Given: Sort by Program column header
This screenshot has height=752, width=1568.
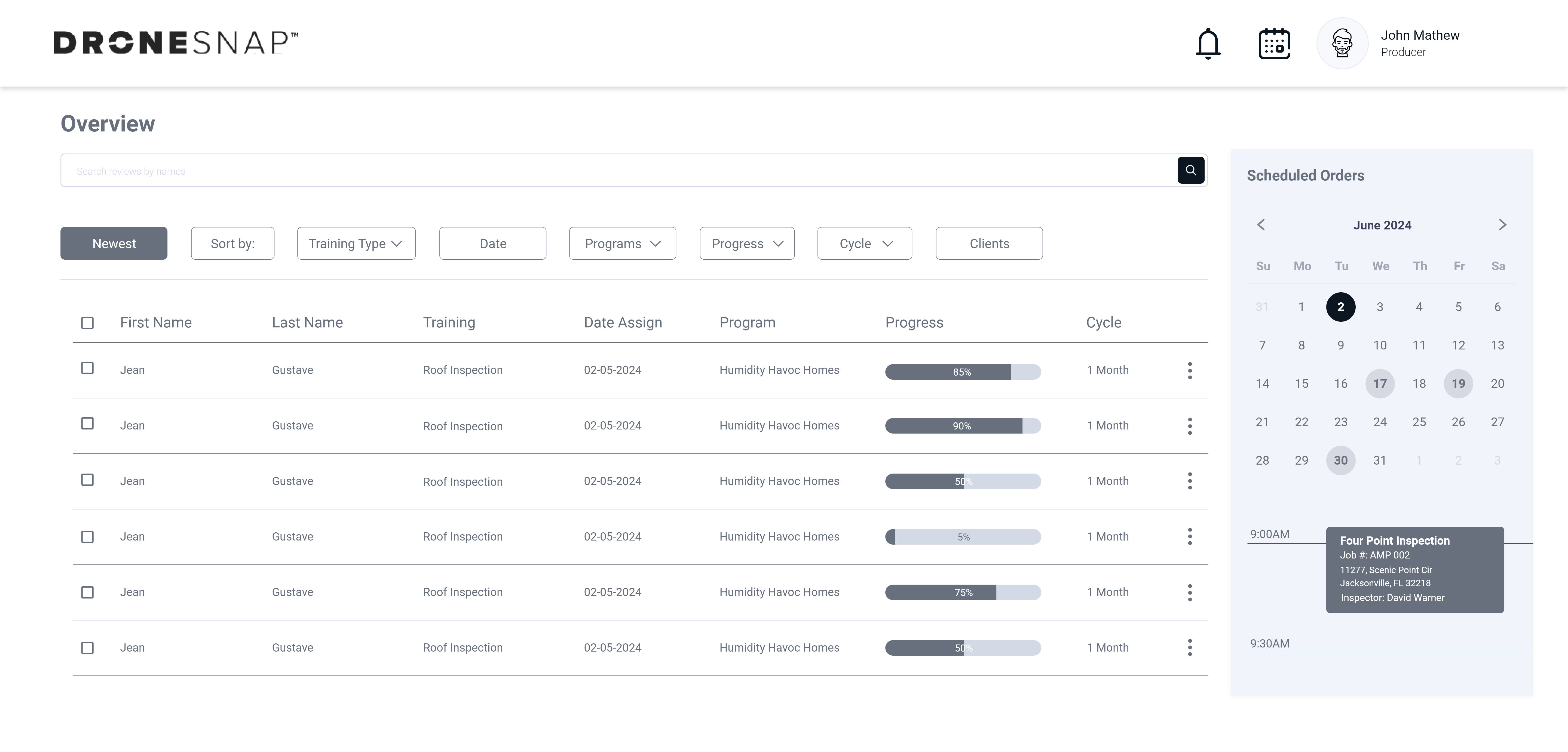Looking at the screenshot, I should point(748,323).
